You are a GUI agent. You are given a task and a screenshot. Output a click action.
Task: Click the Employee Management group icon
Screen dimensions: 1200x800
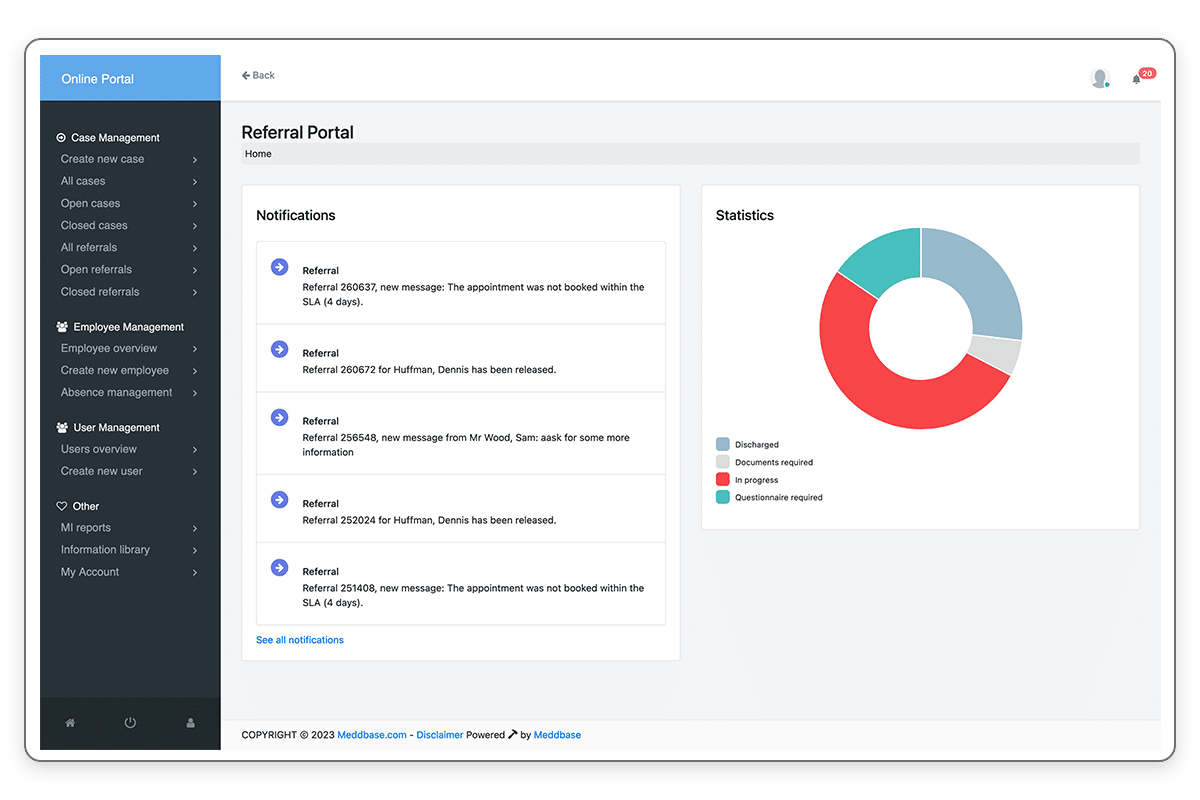pos(62,327)
